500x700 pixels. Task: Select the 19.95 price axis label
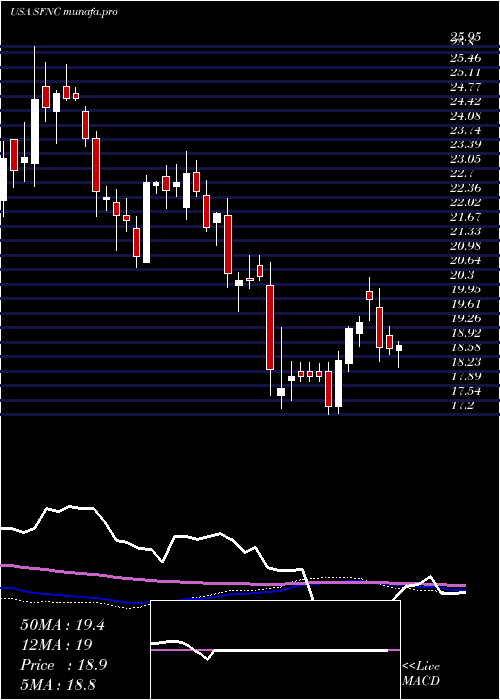pyautogui.click(x=466, y=289)
